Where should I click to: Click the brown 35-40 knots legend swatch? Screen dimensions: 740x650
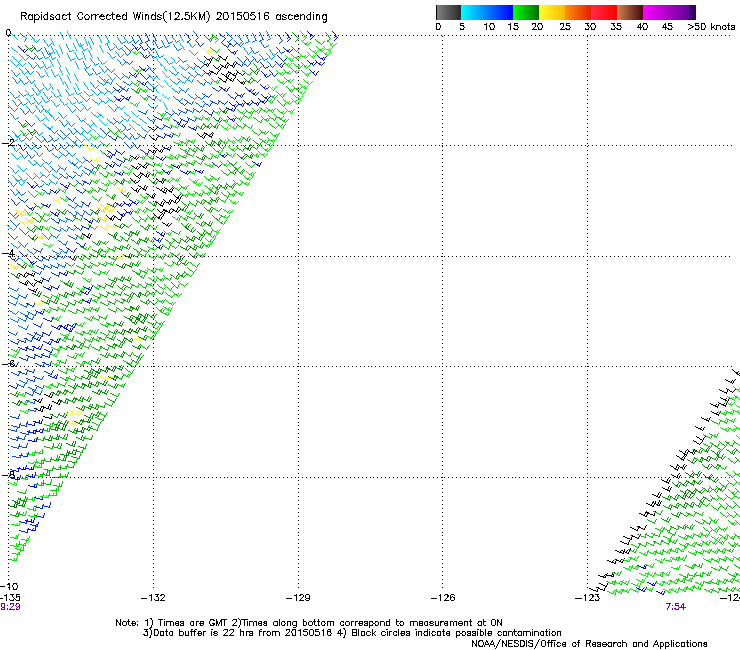pos(630,12)
